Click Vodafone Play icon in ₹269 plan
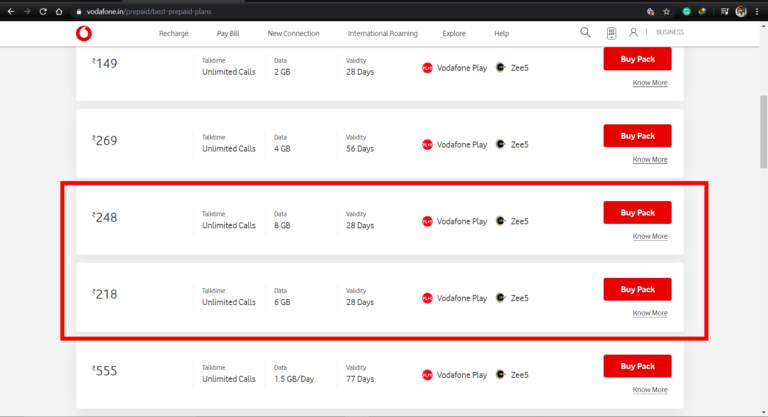The image size is (768, 417). (427, 145)
